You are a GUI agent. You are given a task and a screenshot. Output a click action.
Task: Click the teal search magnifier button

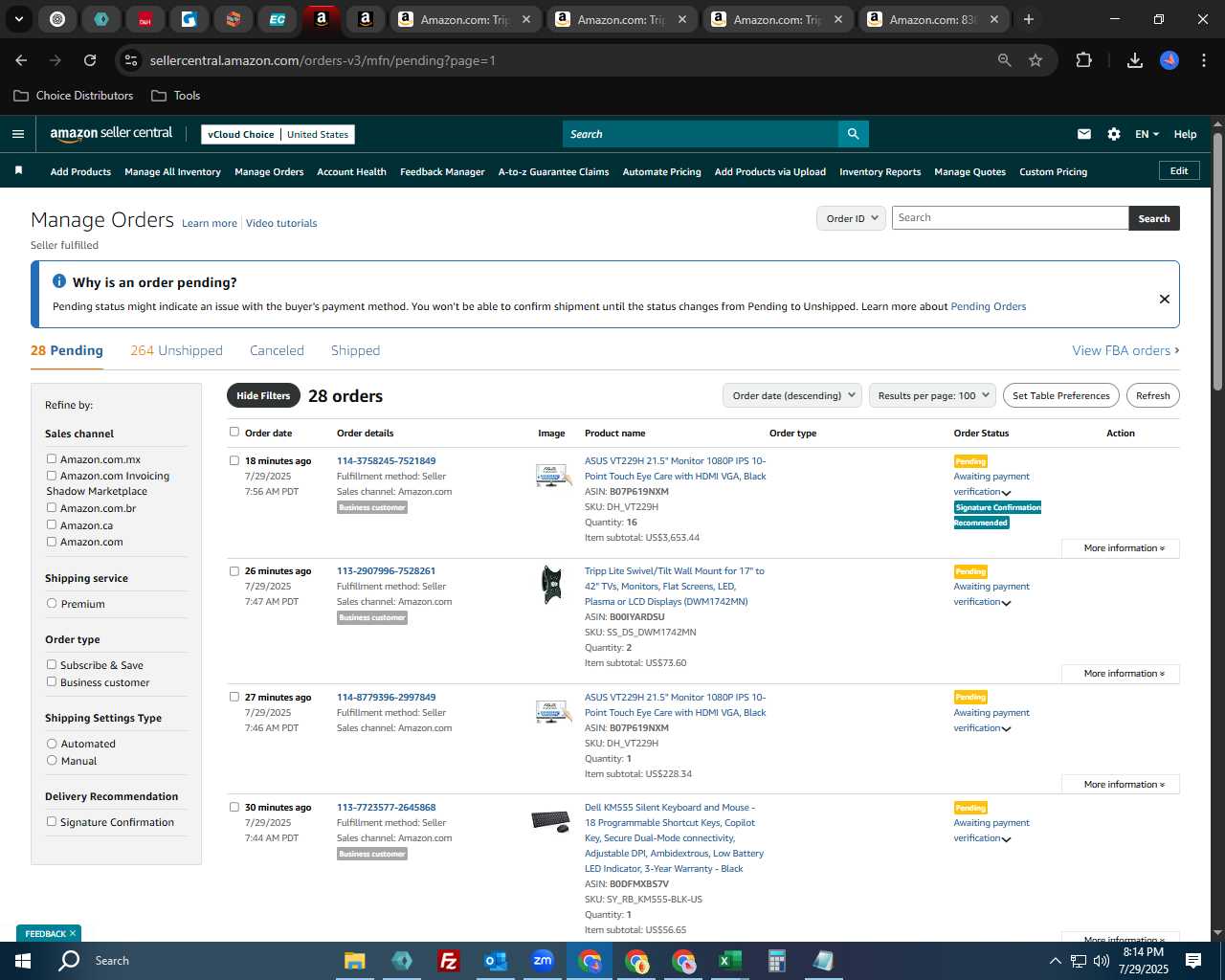[853, 134]
